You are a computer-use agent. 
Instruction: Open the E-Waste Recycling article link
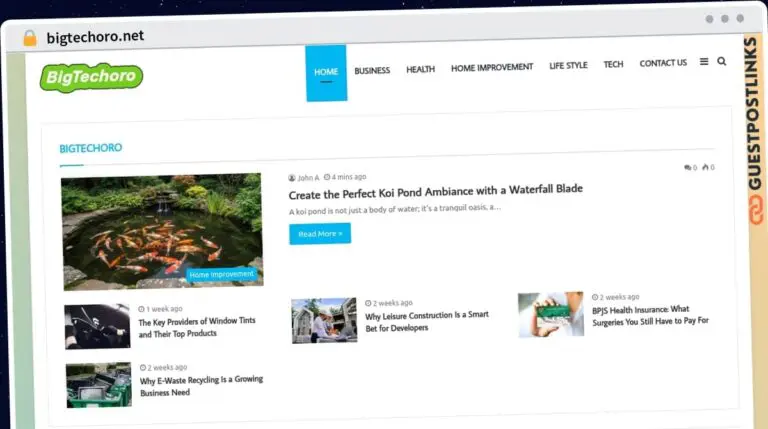[192, 386]
